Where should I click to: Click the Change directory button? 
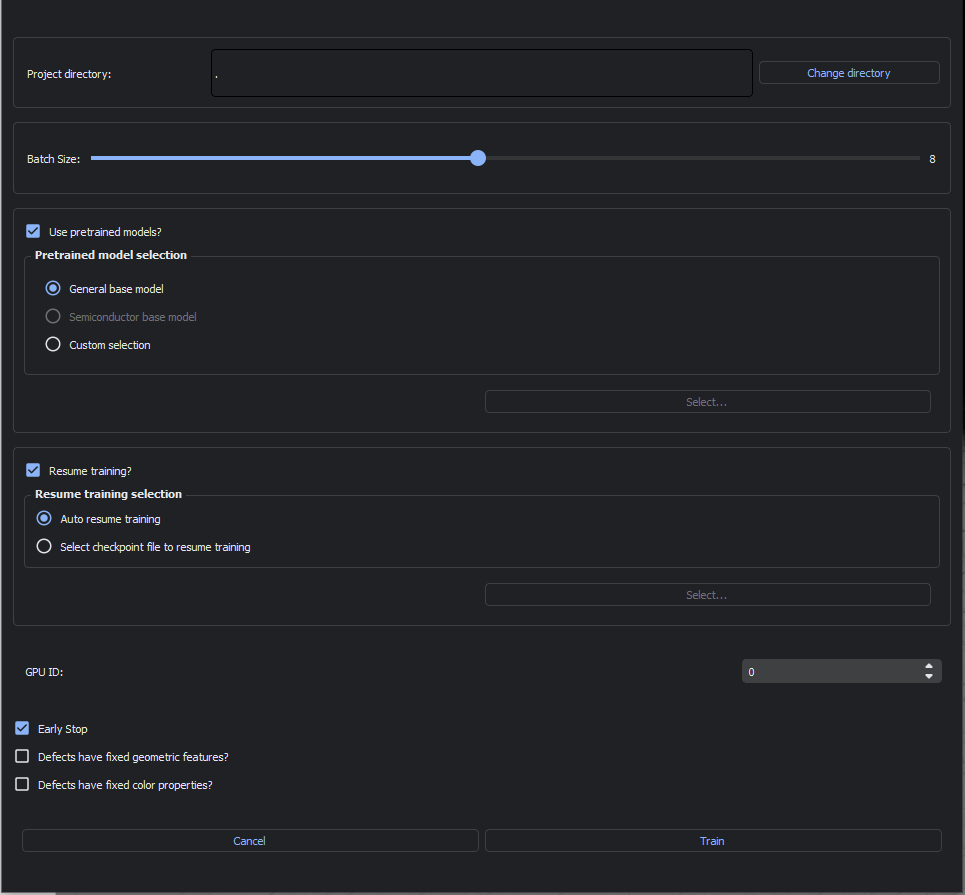[x=848, y=73]
